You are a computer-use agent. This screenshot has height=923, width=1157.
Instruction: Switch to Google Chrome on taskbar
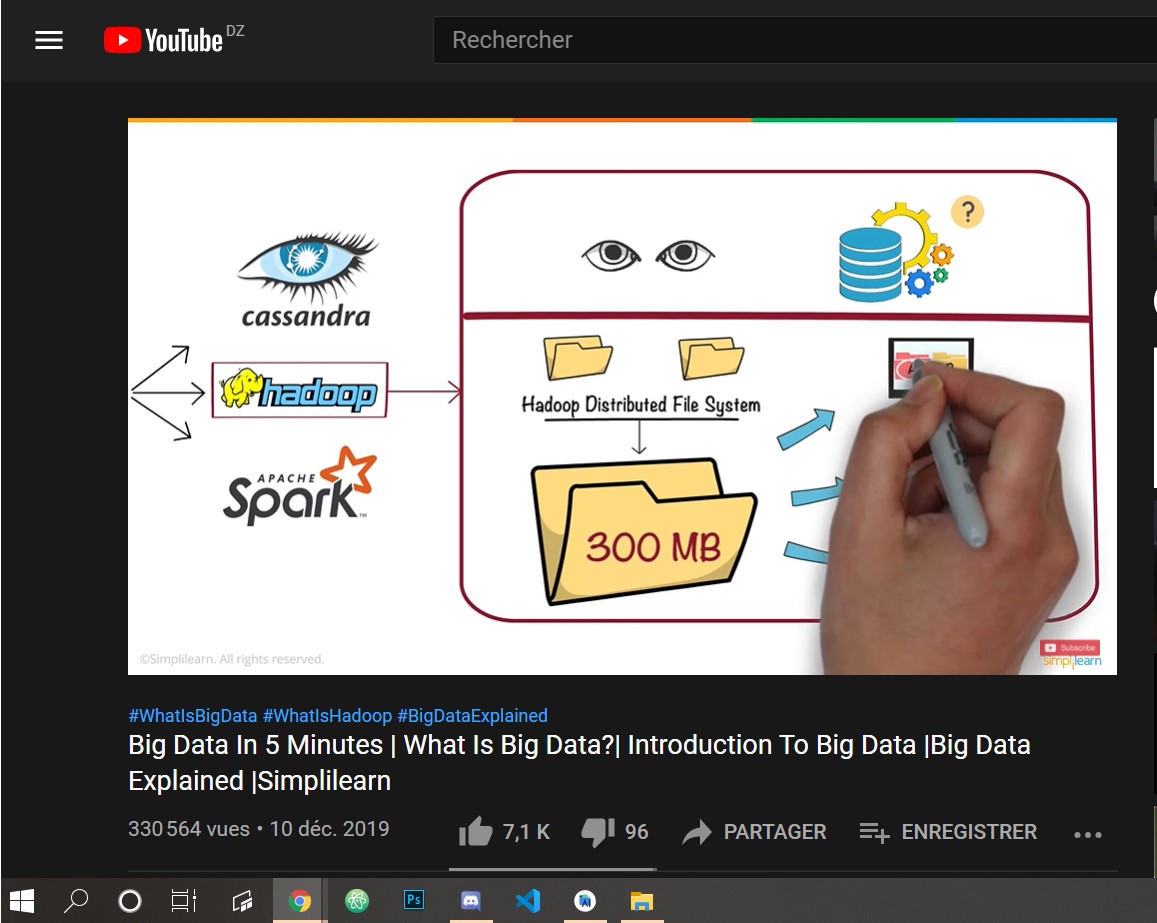(x=299, y=901)
